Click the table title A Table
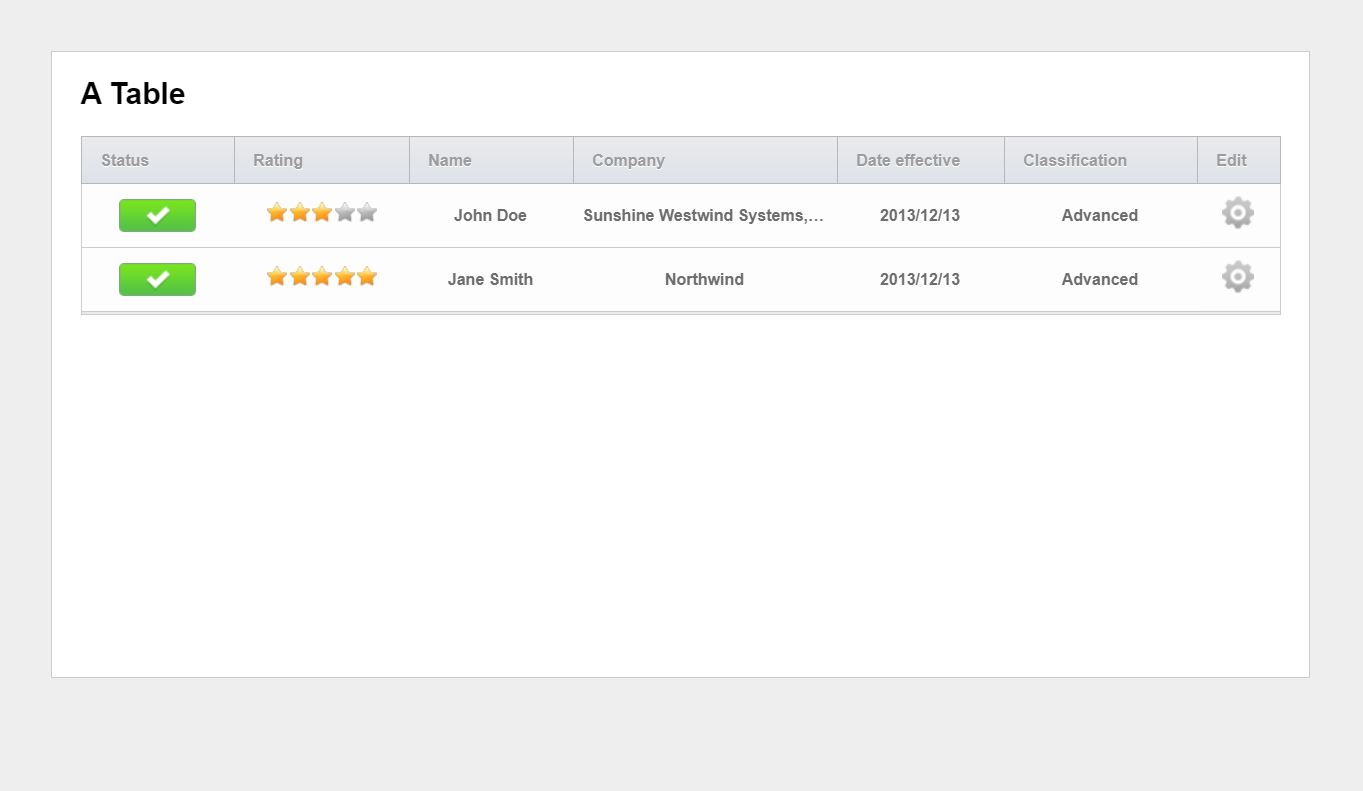This screenshot has height=791, width=1363. (132, 93)
